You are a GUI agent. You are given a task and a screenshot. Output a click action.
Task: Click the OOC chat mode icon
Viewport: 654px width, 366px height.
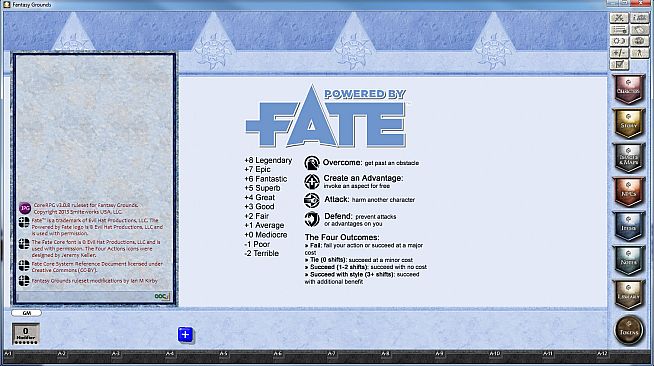point(162,296)
